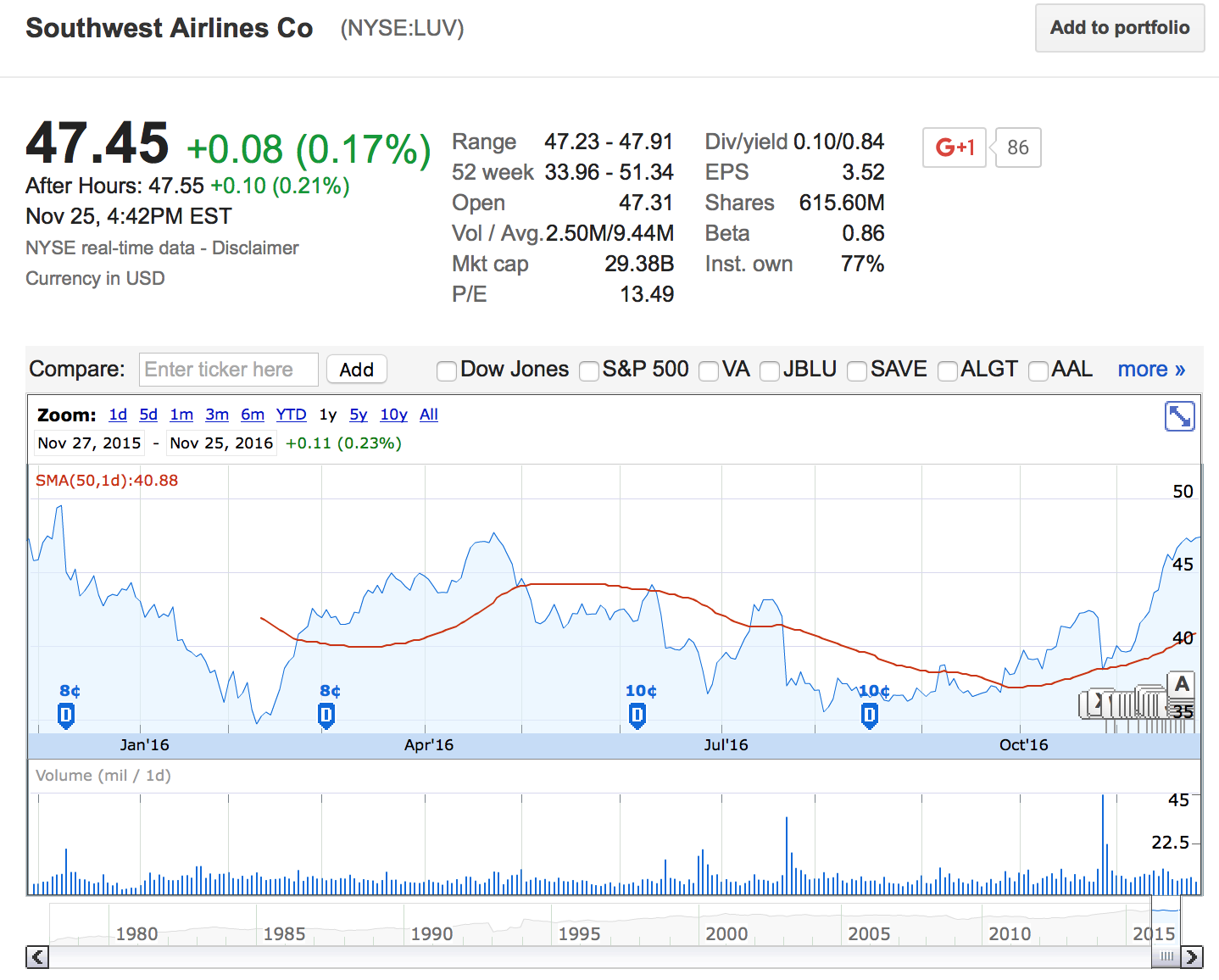Click the right scroll arrow of timeline
Viewport: 1219px width, 980px height.
[x=1192, y=957]
